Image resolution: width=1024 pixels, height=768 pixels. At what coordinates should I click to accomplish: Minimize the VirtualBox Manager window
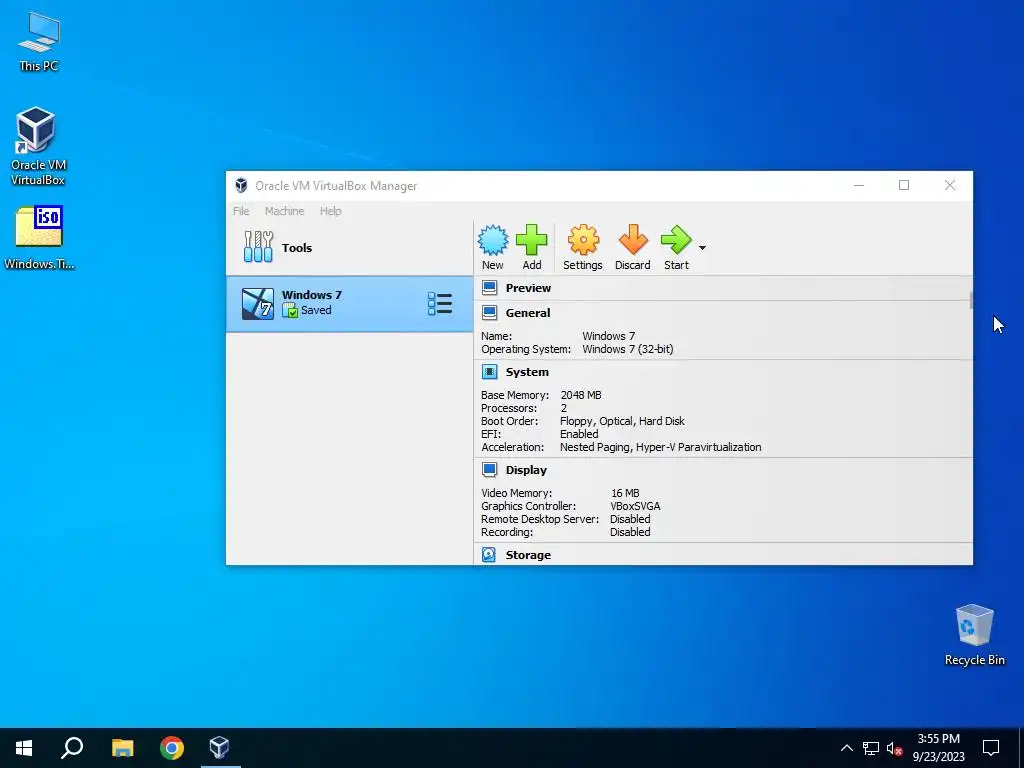(859, 185)
